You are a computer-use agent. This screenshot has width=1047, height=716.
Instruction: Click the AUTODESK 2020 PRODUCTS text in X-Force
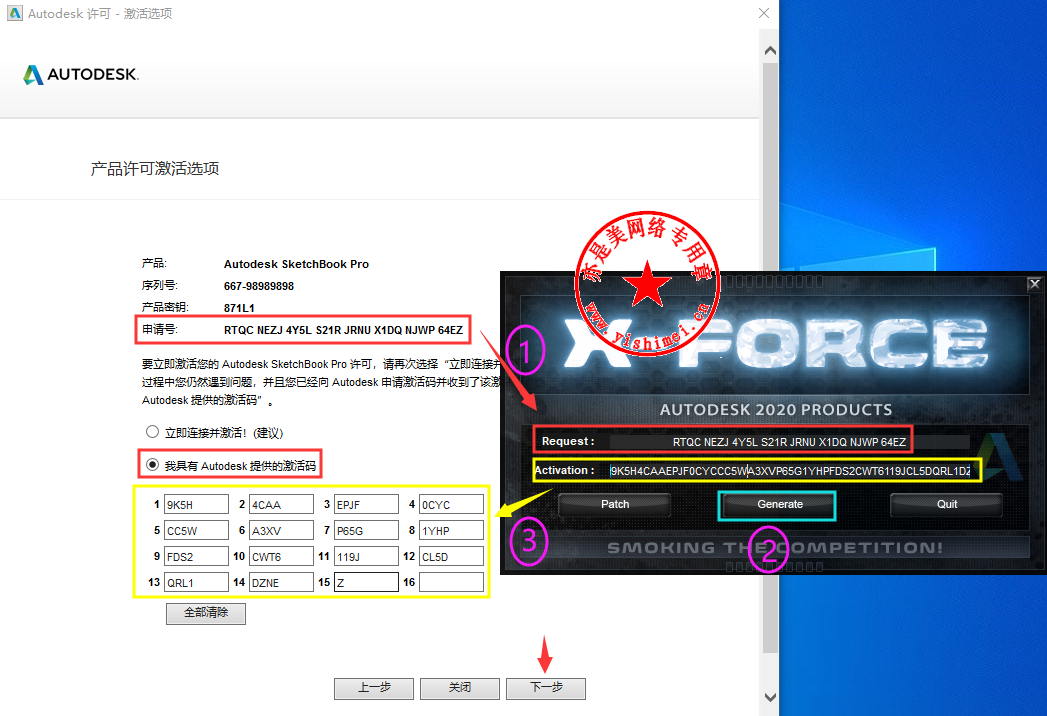[x=776, y=409]
